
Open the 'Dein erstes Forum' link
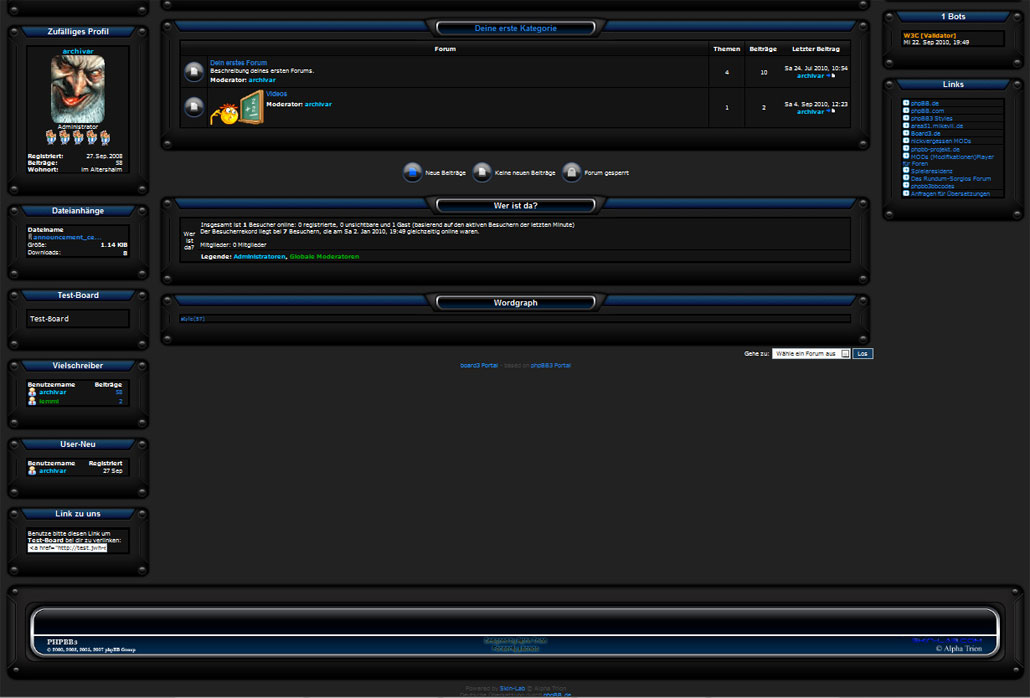pyautogui.click(x=238, y=63)
